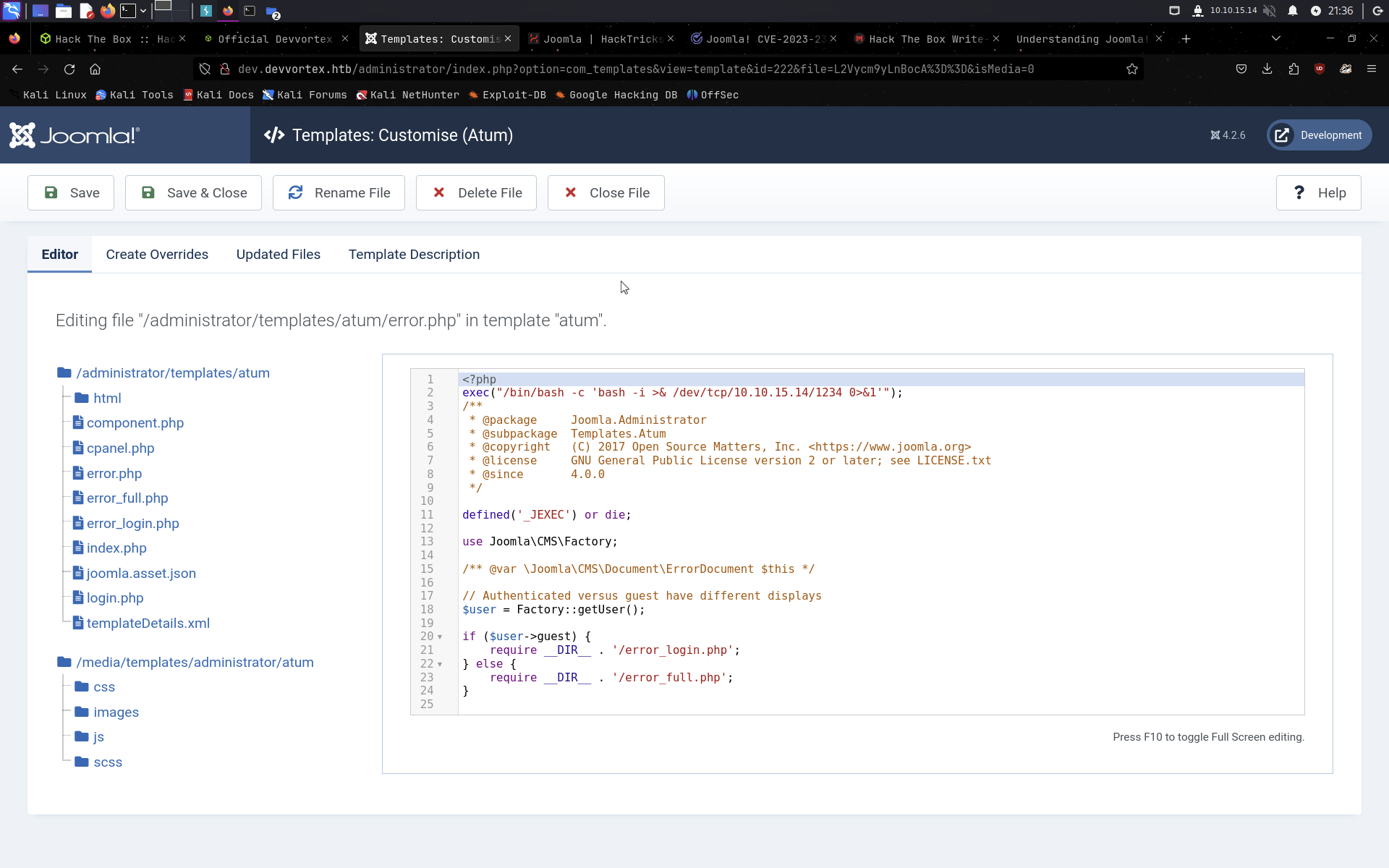The height and width of the screenshot is (868, 1389).
Task: Expand the html folder in file tree
Action: point(106,399)
